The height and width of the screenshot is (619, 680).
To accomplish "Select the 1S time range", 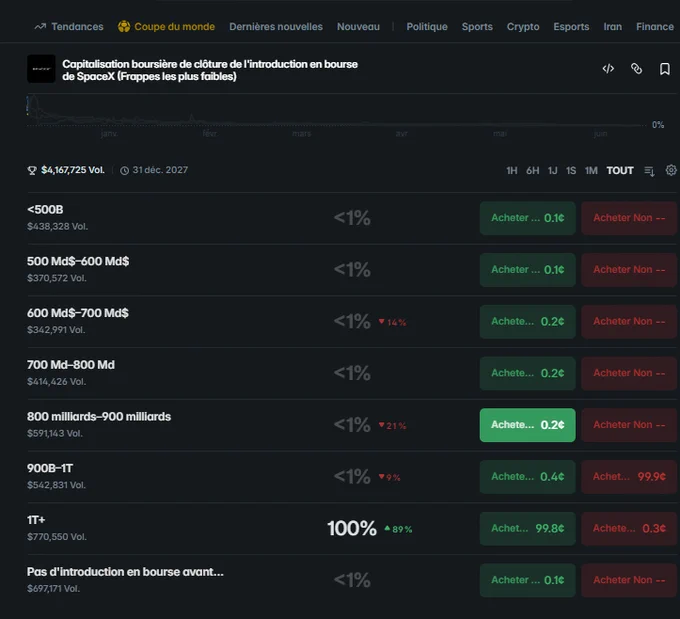I will point(571,170).
